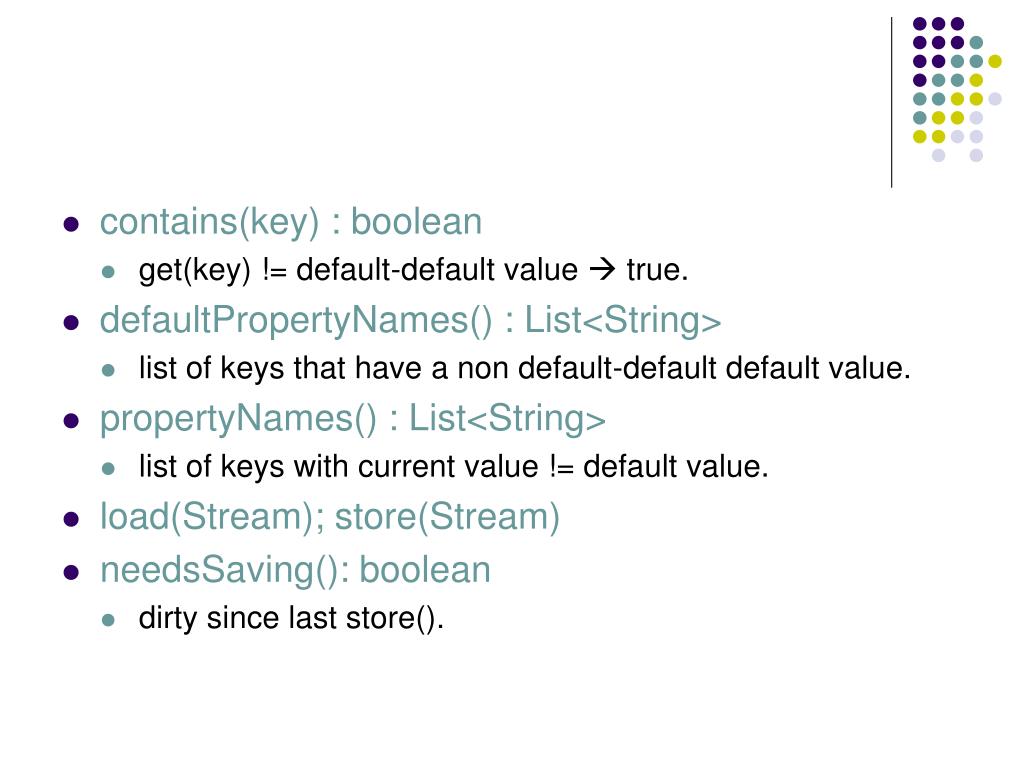The height and width of the screenshot is (768, 1024).
Task: Click the purple bullet beside load(Stream)
Action: (71, 520)
